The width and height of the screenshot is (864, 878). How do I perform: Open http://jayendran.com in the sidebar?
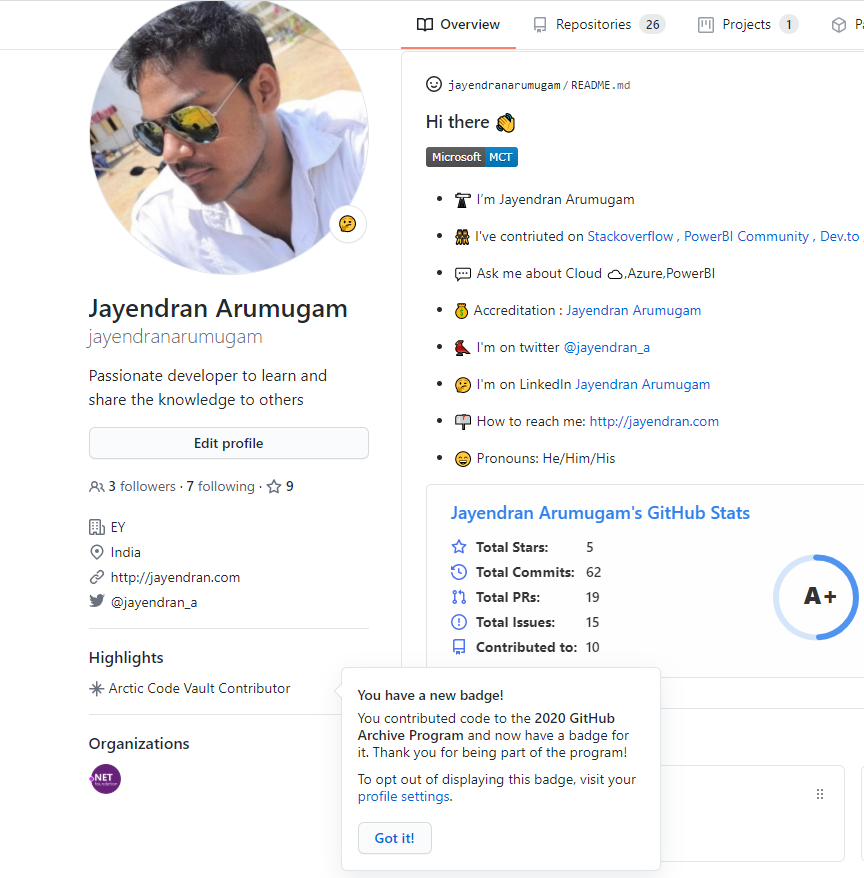coord(175,577)
